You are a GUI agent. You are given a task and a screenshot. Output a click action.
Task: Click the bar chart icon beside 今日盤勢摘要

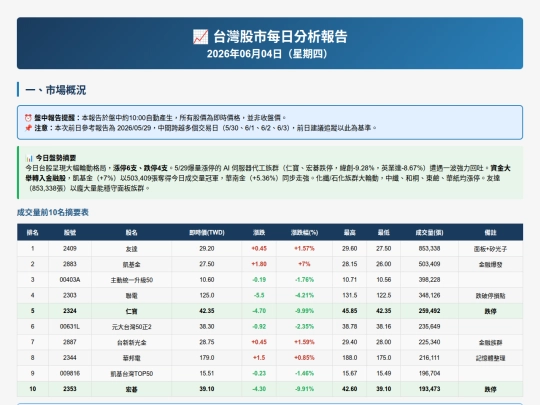[29, 158]
